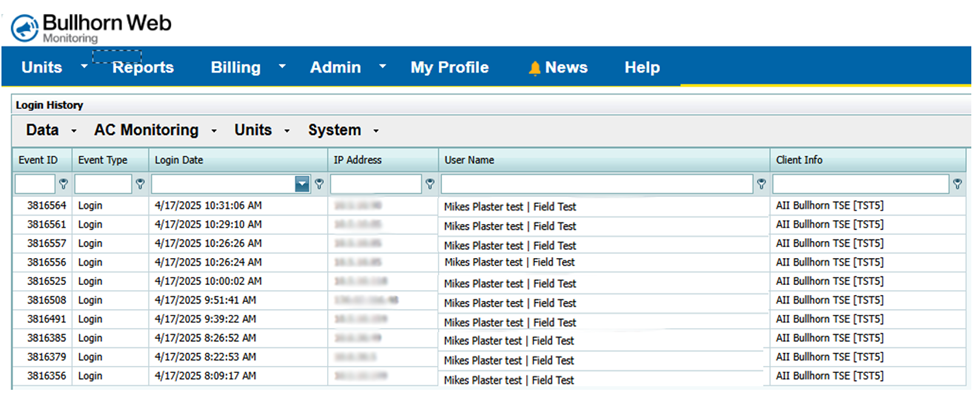Click login date 4/17/2025 10:00:02 AM
The image size is (975, 412).
click(x=208, y=281)
